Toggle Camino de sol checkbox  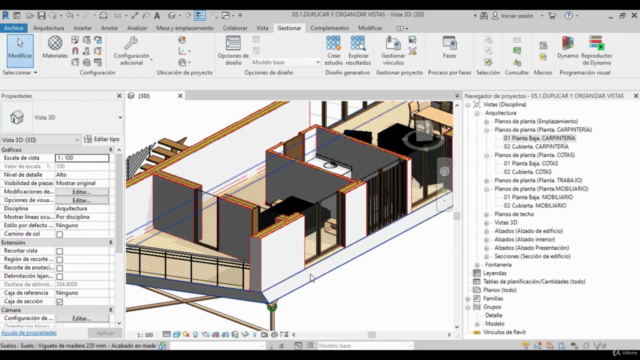60,234
